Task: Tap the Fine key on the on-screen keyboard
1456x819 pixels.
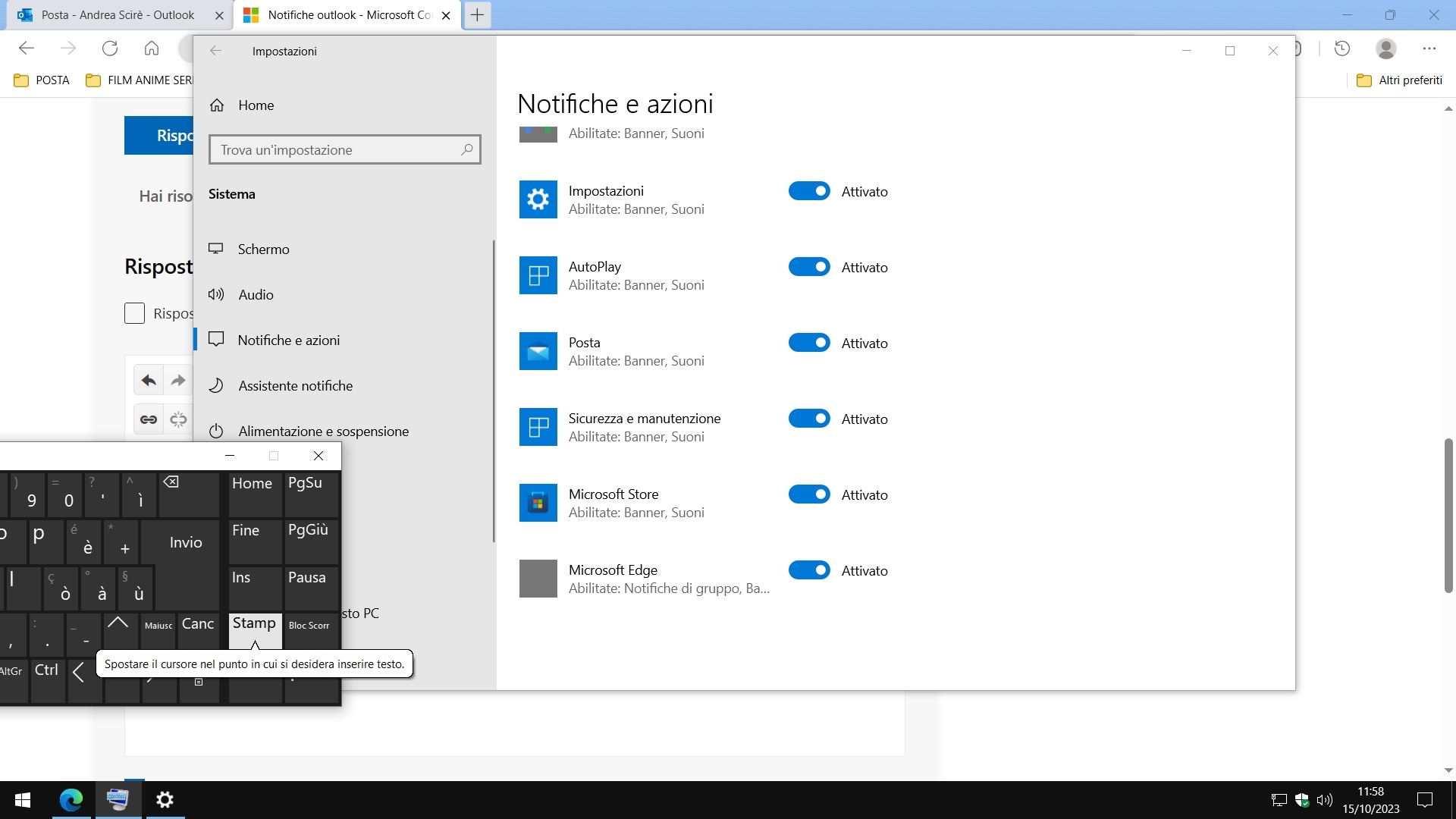Action: 255,541
